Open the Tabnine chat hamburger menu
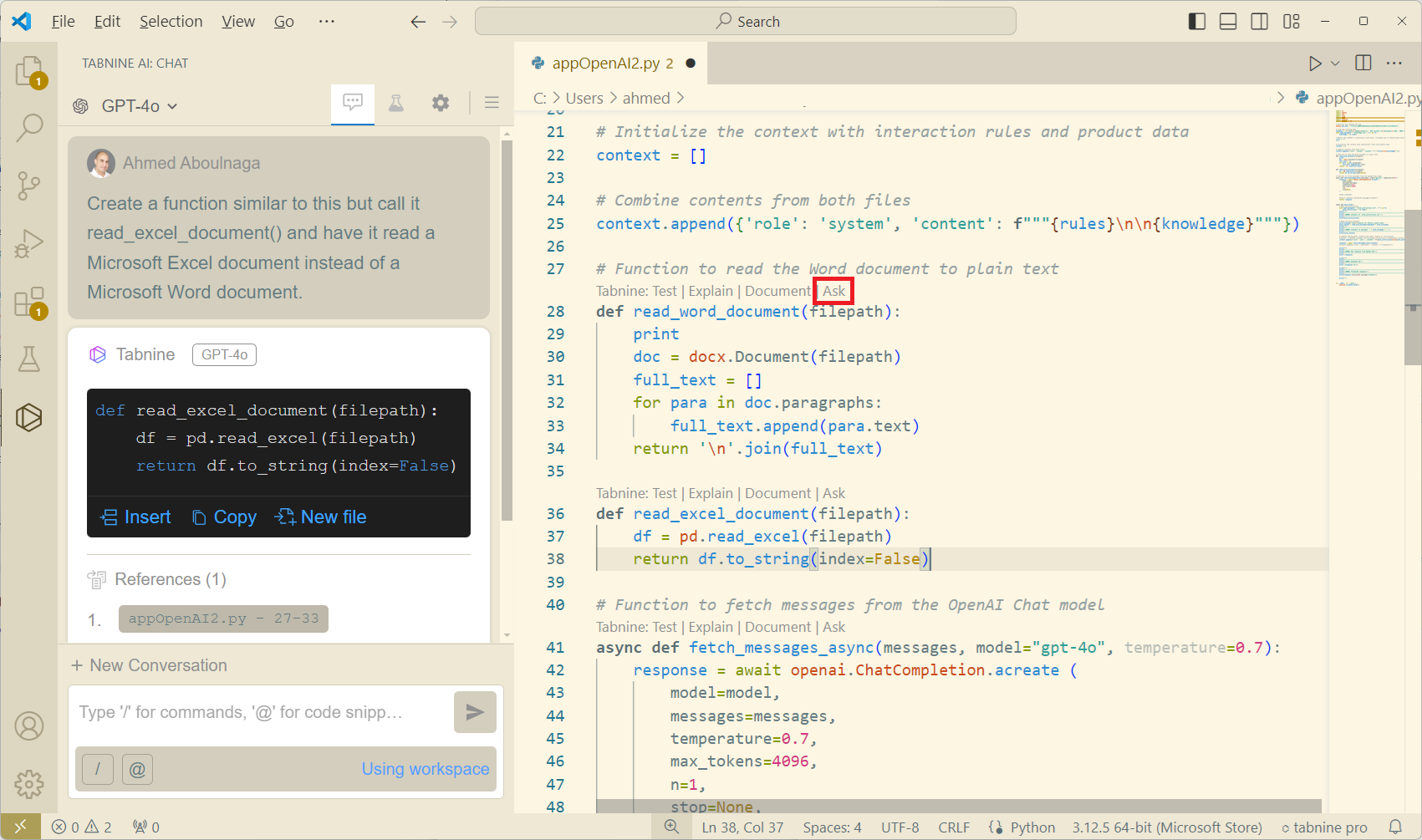The image size is (1422, 840). [x=492, y=103]
